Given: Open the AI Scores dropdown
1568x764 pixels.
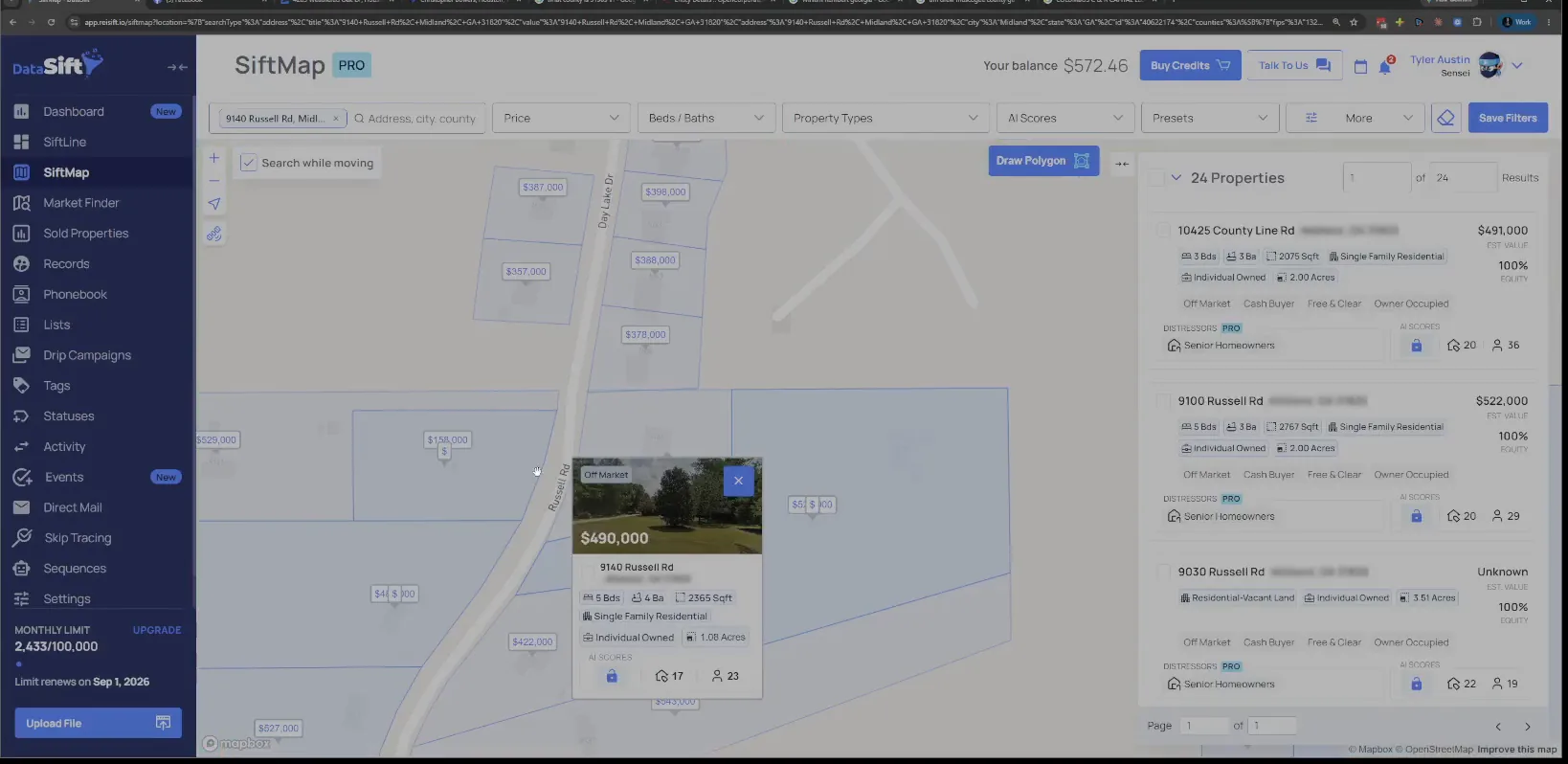Looking at the screenshot, I should pyautogui.click(x=1065, y=118).
